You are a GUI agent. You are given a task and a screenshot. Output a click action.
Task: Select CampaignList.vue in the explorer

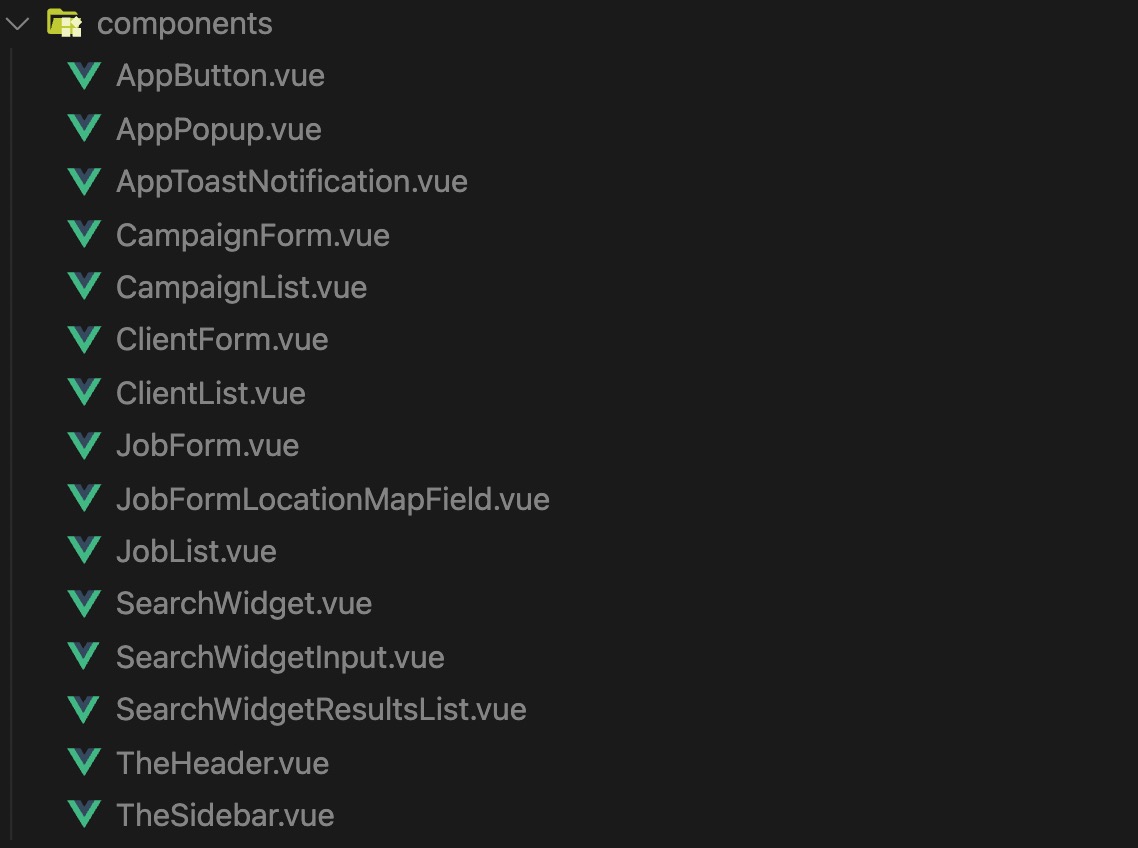pyautogui.click(x=241, y=287)
